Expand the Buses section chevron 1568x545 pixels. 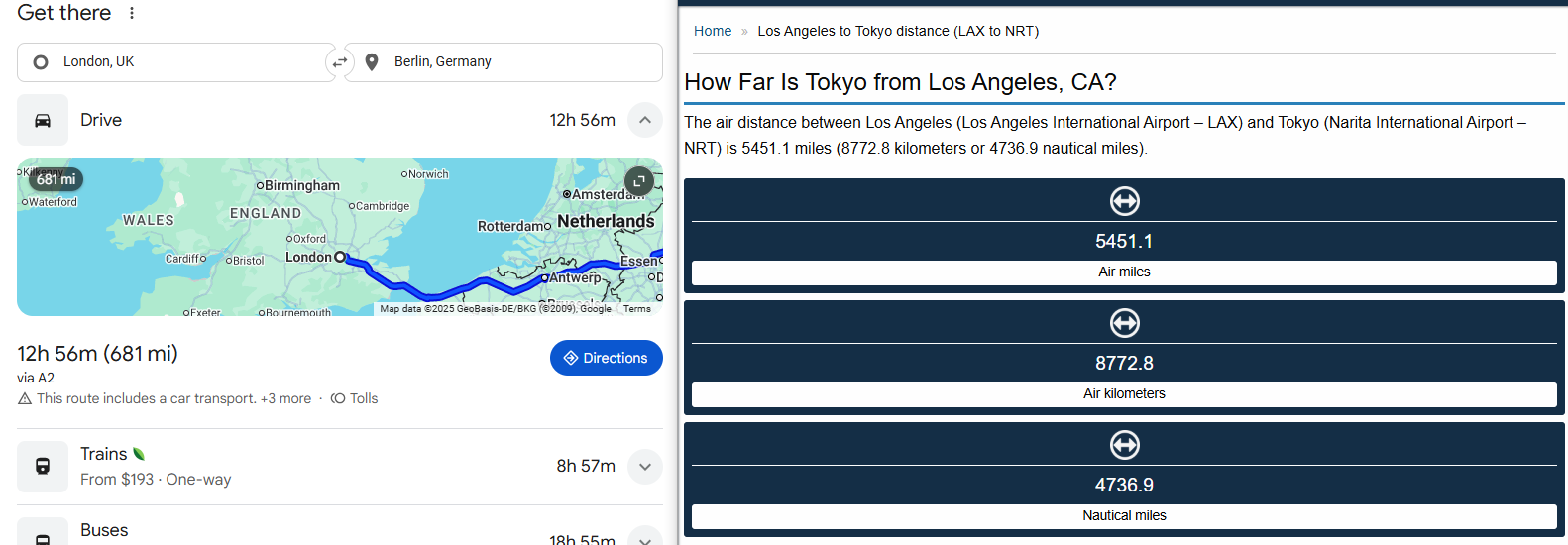(x=645, y=539)
